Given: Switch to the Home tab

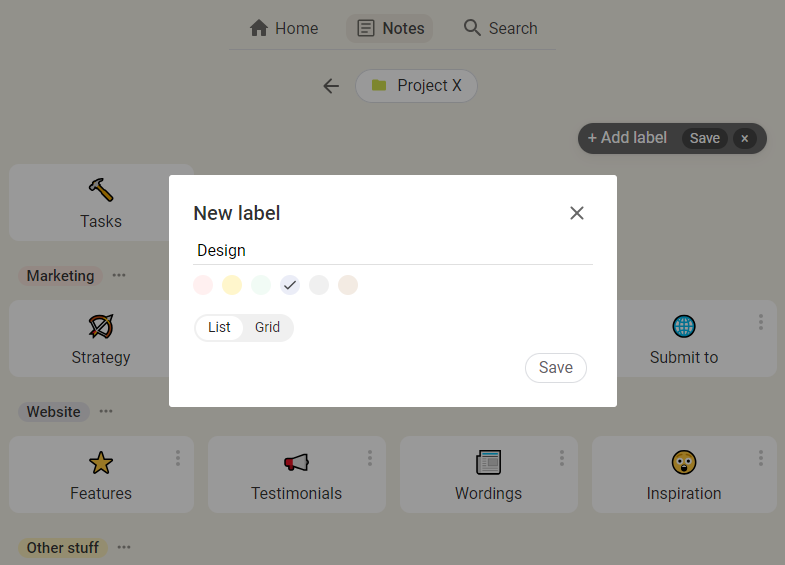Looking at the screenshot, I should click(x=284, y=29).
